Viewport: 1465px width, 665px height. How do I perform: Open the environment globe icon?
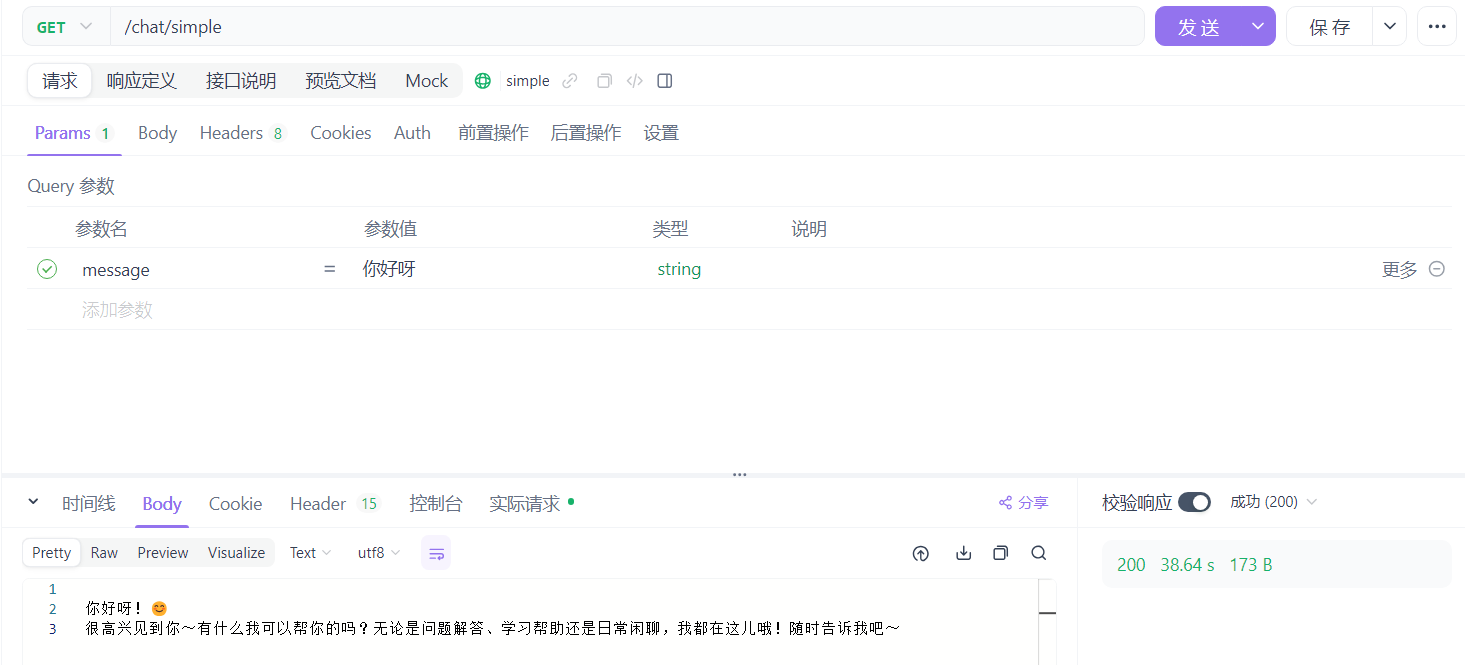(482, 80)
